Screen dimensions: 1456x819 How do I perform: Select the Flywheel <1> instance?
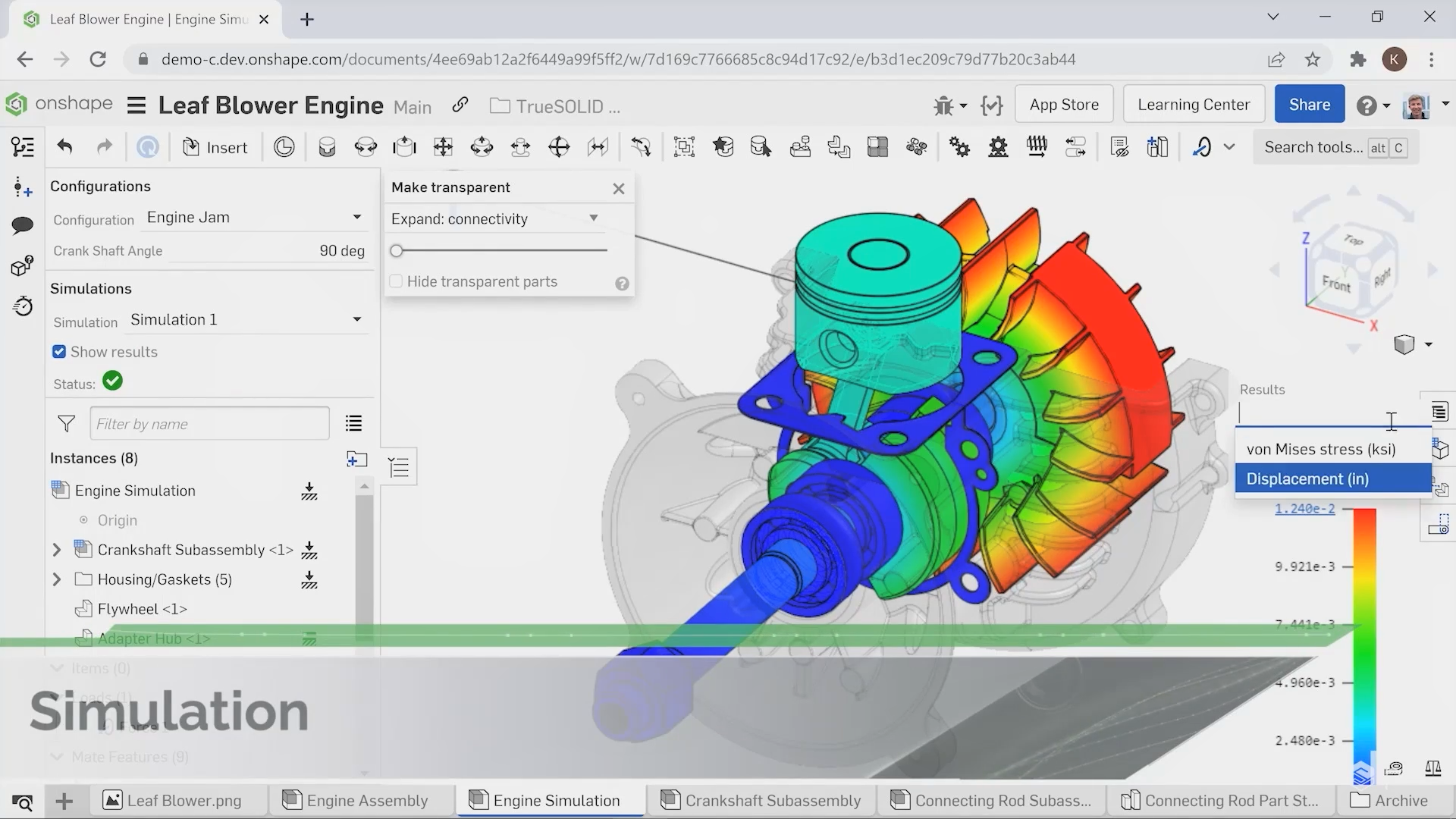point(142,609)
